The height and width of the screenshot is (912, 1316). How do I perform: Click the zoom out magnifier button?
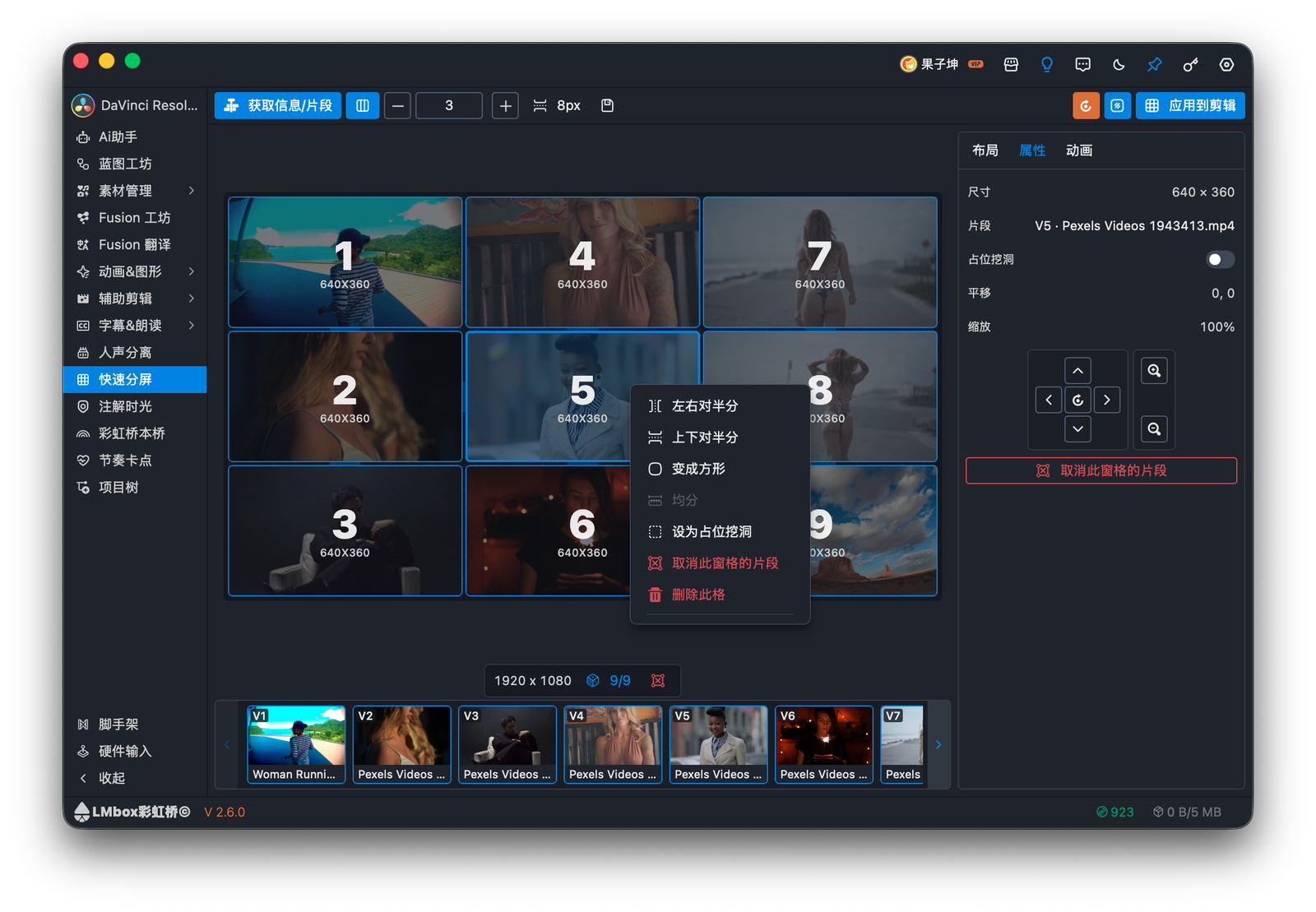click(x=1154, y=429)
